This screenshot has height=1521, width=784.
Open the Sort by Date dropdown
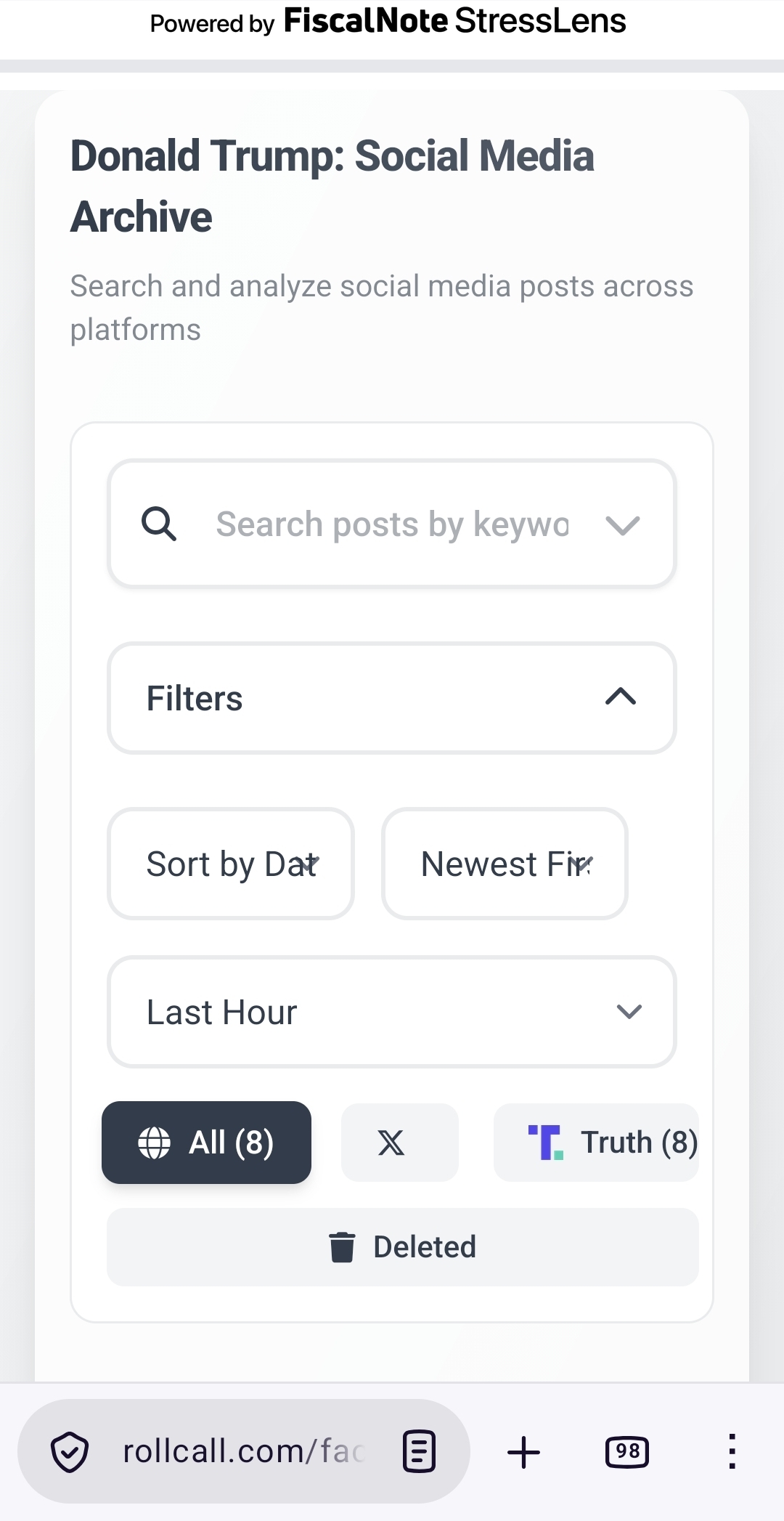point(231,864)
